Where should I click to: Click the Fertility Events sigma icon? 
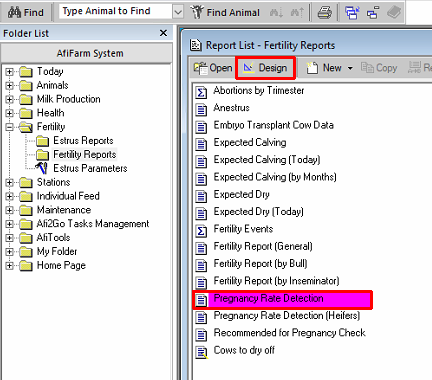(x=201, y=230)
